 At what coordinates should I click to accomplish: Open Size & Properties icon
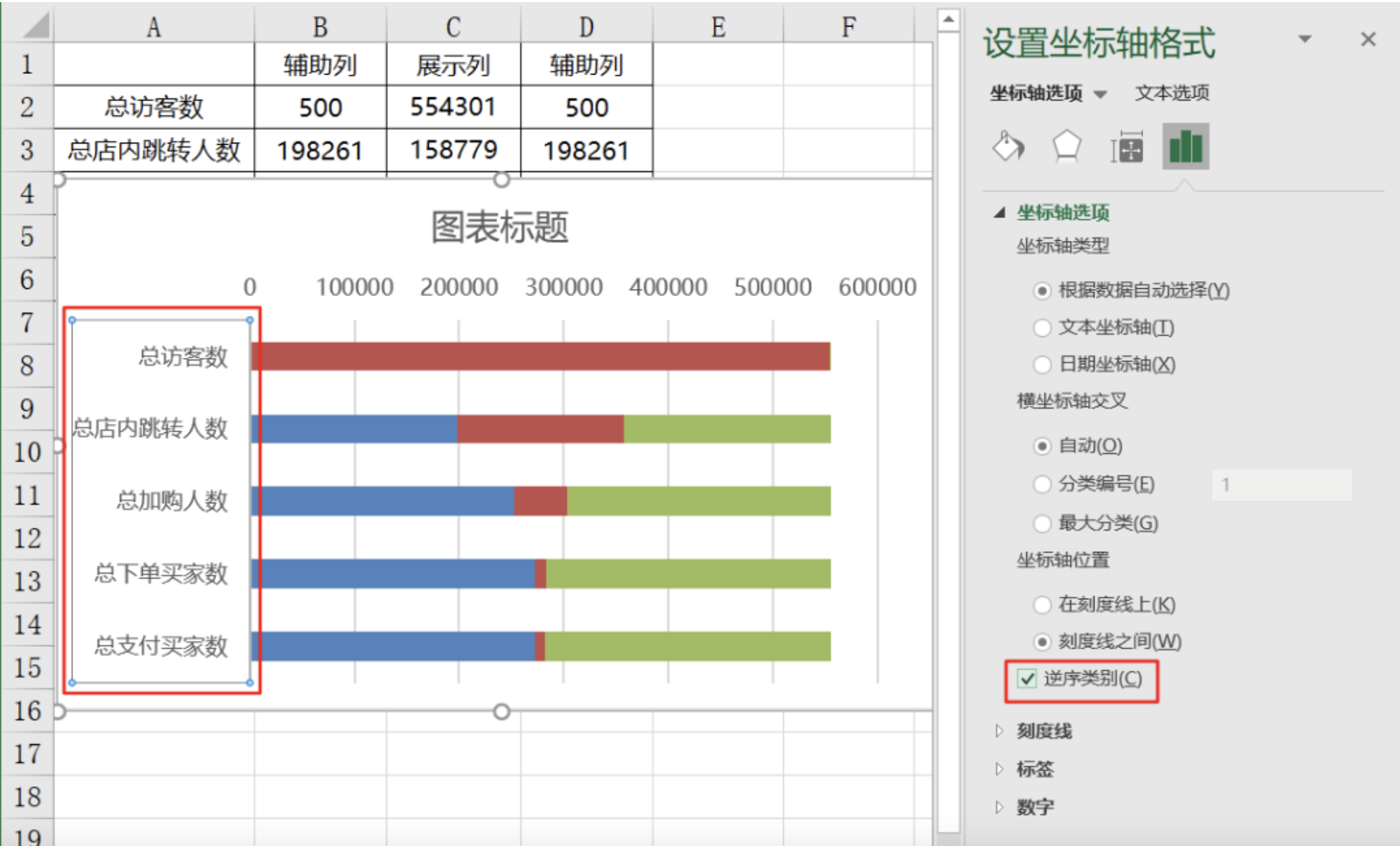coord(1127,148)
